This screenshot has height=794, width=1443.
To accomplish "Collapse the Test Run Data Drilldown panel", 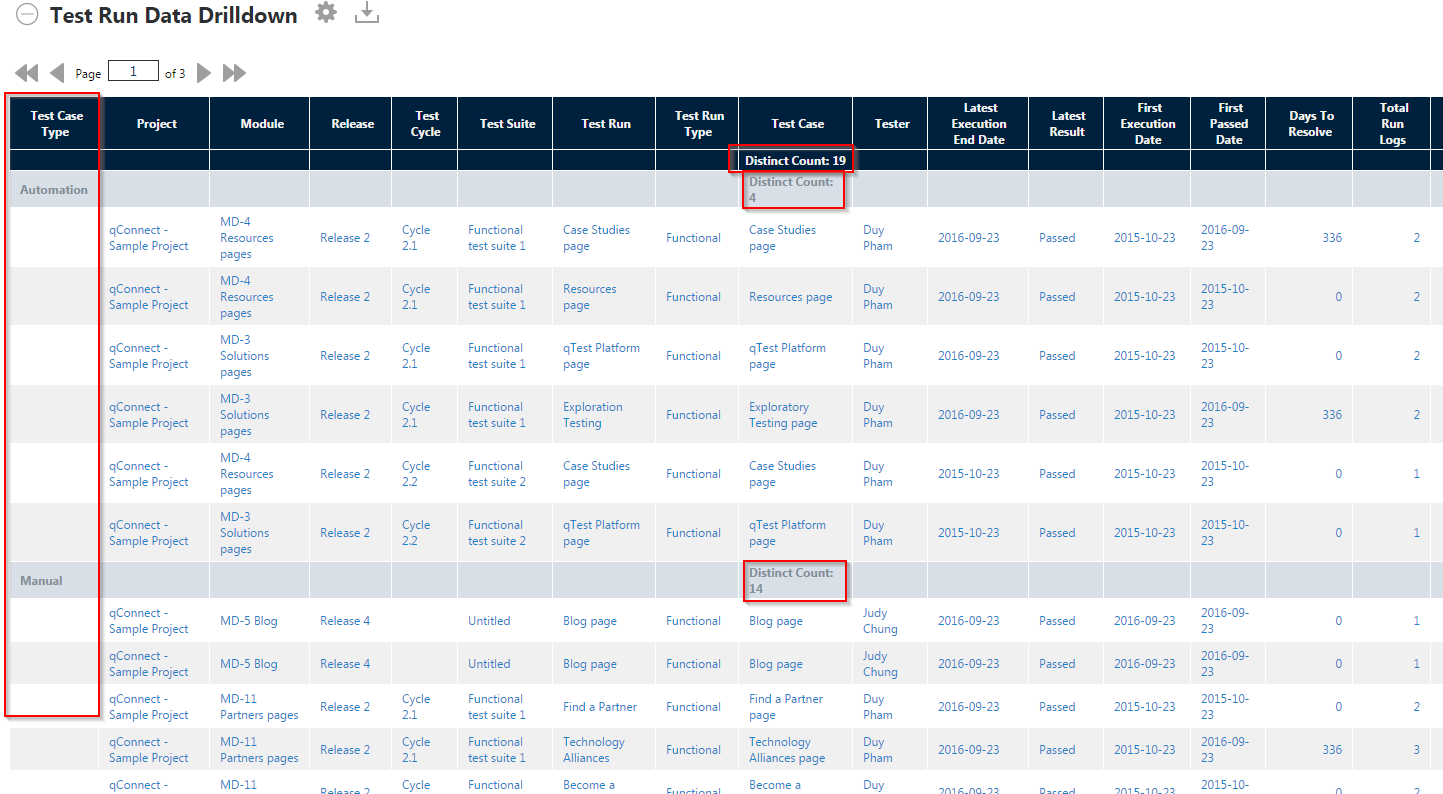I will (x=27, y=15).
